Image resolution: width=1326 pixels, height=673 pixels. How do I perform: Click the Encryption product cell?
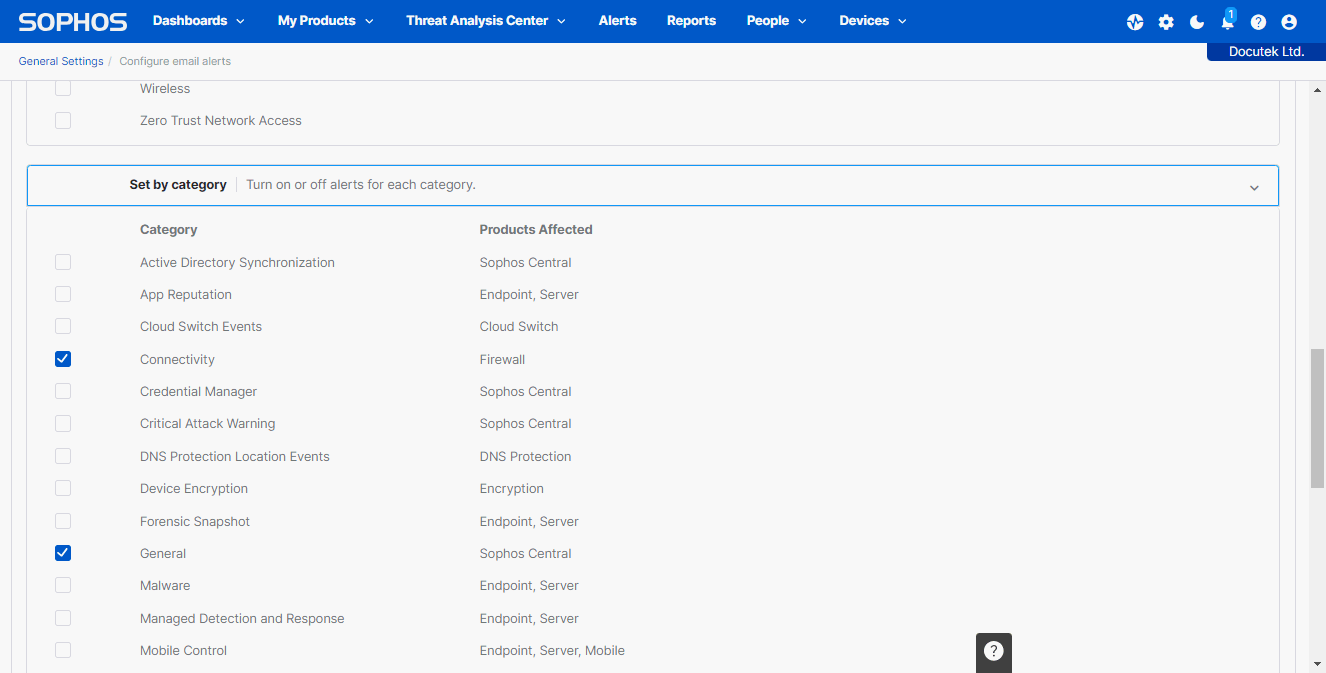pos(511,489)
